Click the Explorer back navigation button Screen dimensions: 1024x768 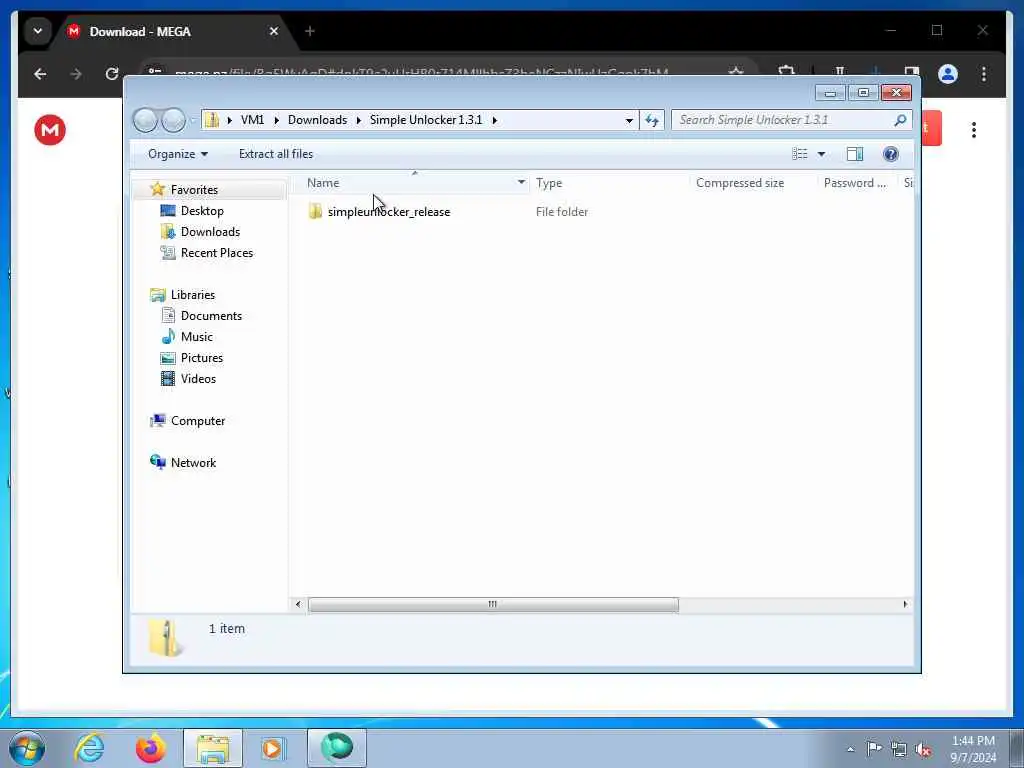coord(145,120)
